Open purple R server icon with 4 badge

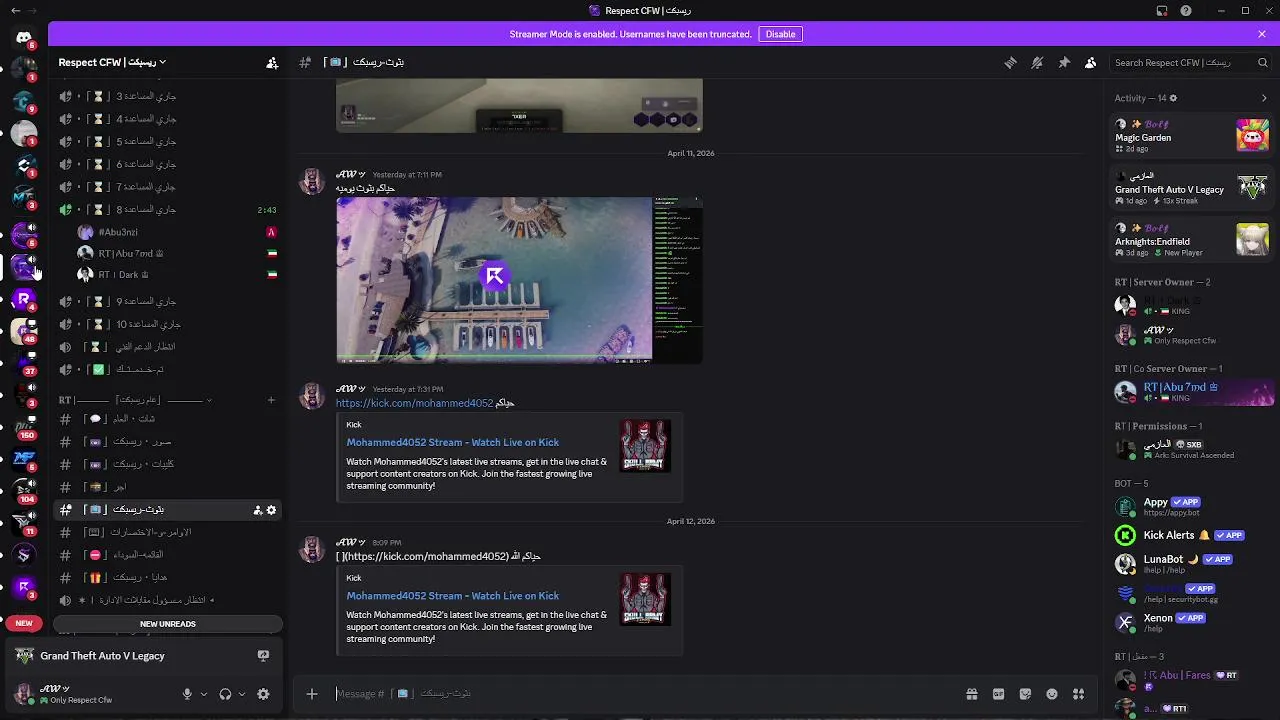point(24,298)
